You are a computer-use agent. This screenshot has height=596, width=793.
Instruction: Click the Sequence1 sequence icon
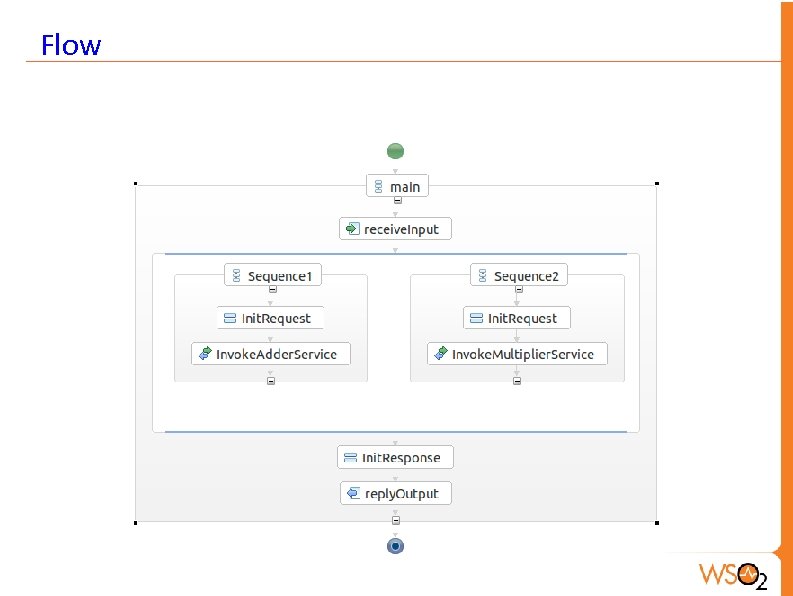pyautogui.click(x=236, y=275)
